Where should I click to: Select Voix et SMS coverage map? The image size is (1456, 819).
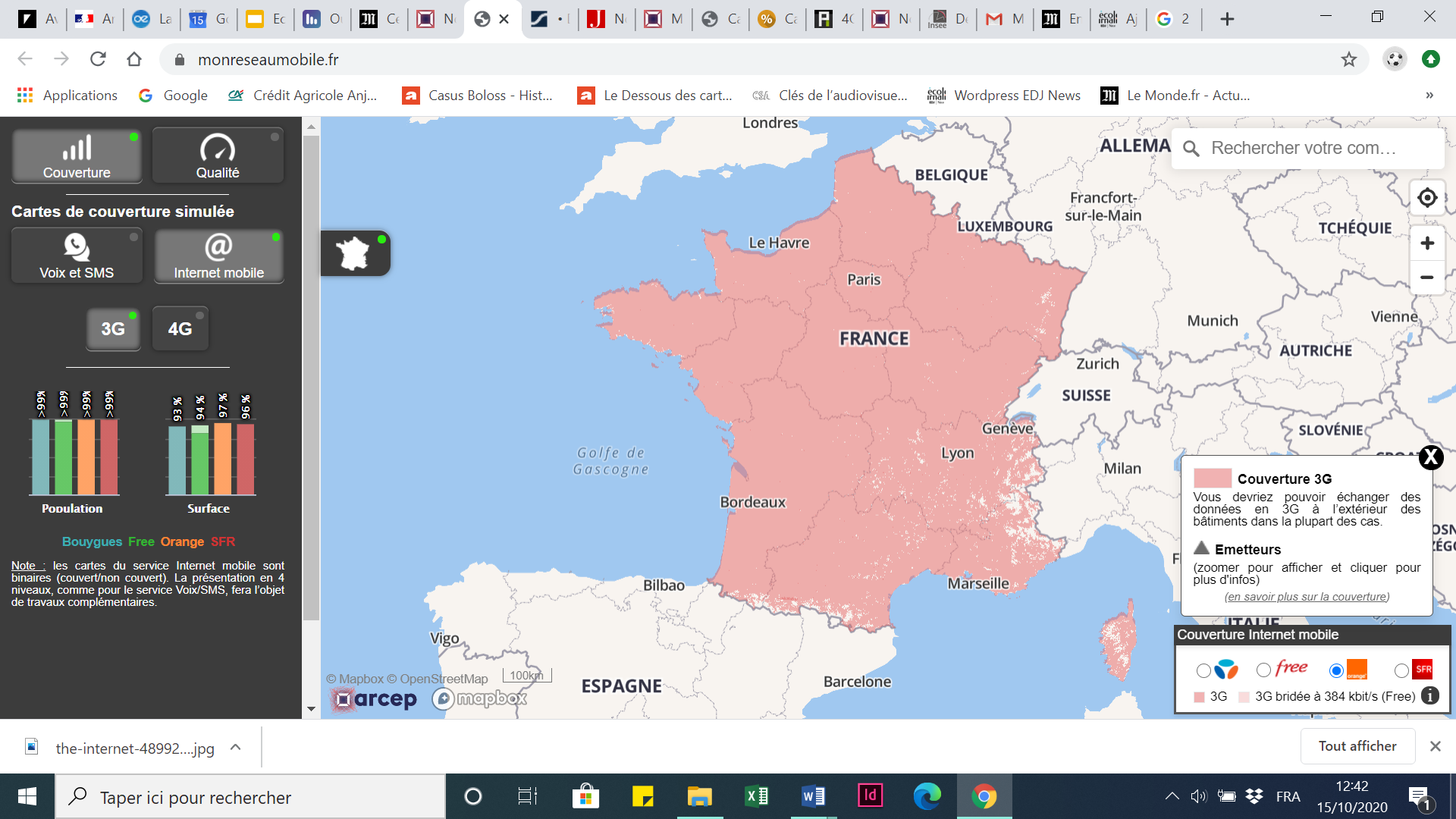77,256
